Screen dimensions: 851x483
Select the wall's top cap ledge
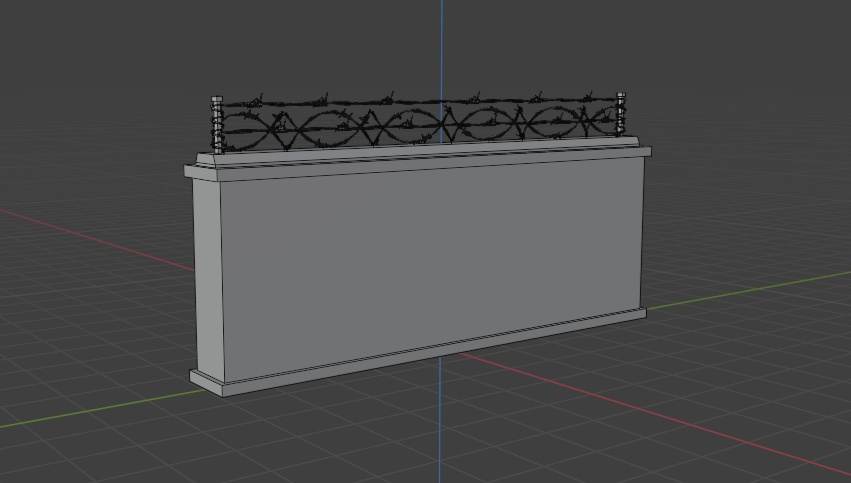[x=418, y=158]
